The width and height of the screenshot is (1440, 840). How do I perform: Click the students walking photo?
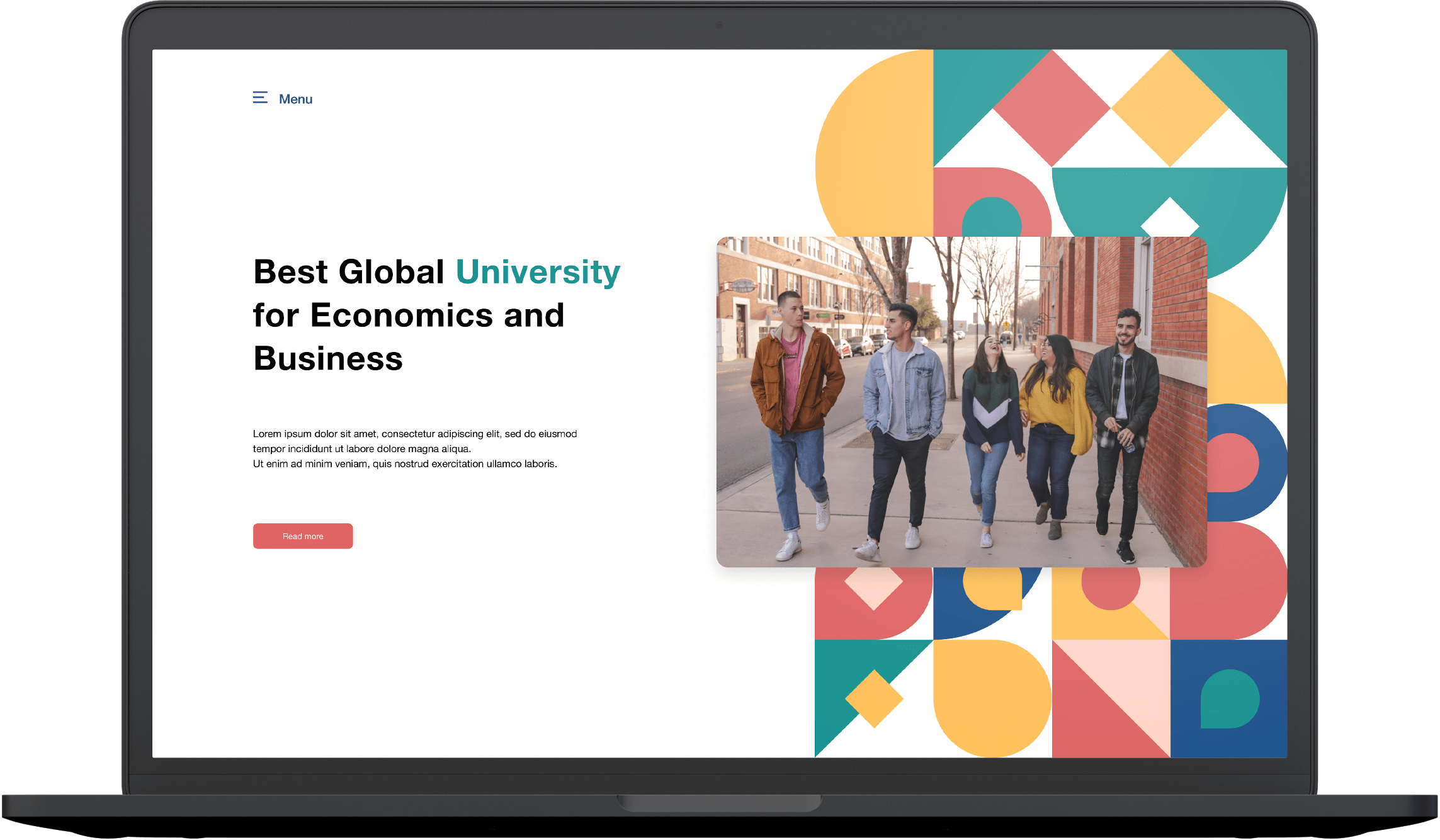click(961, 402)
